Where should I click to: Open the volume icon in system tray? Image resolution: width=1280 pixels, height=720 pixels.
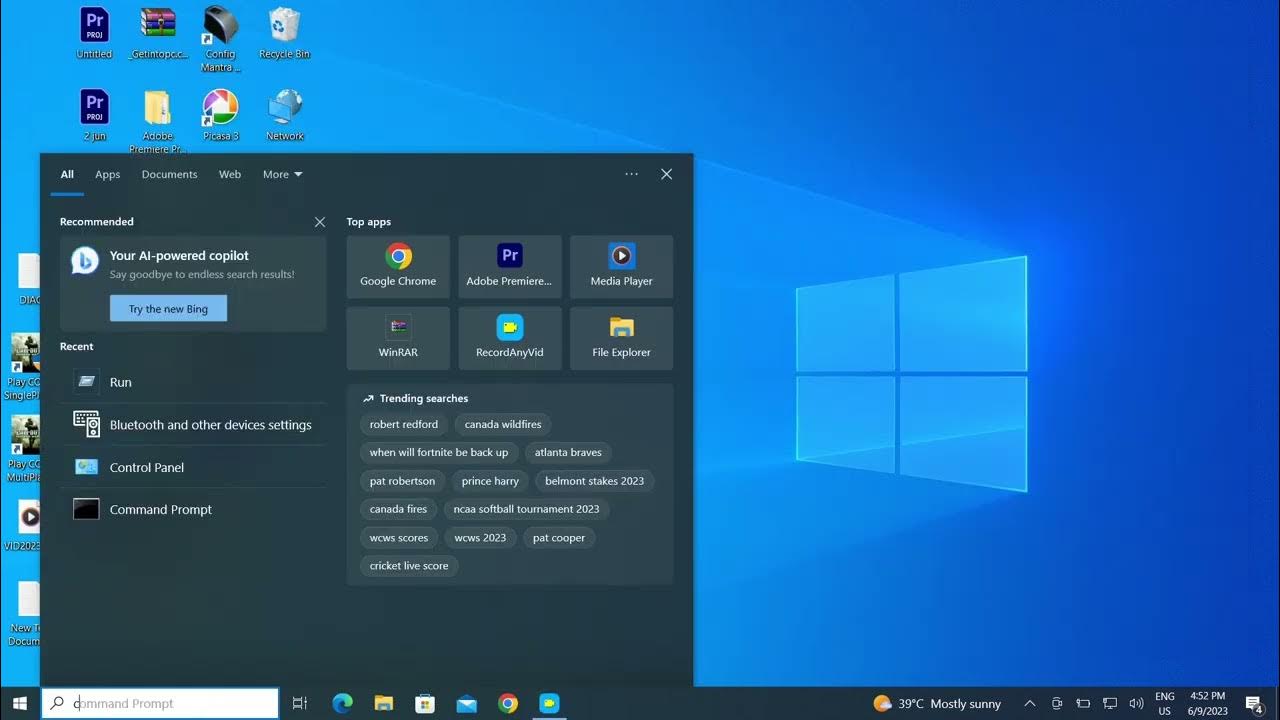1136,704
